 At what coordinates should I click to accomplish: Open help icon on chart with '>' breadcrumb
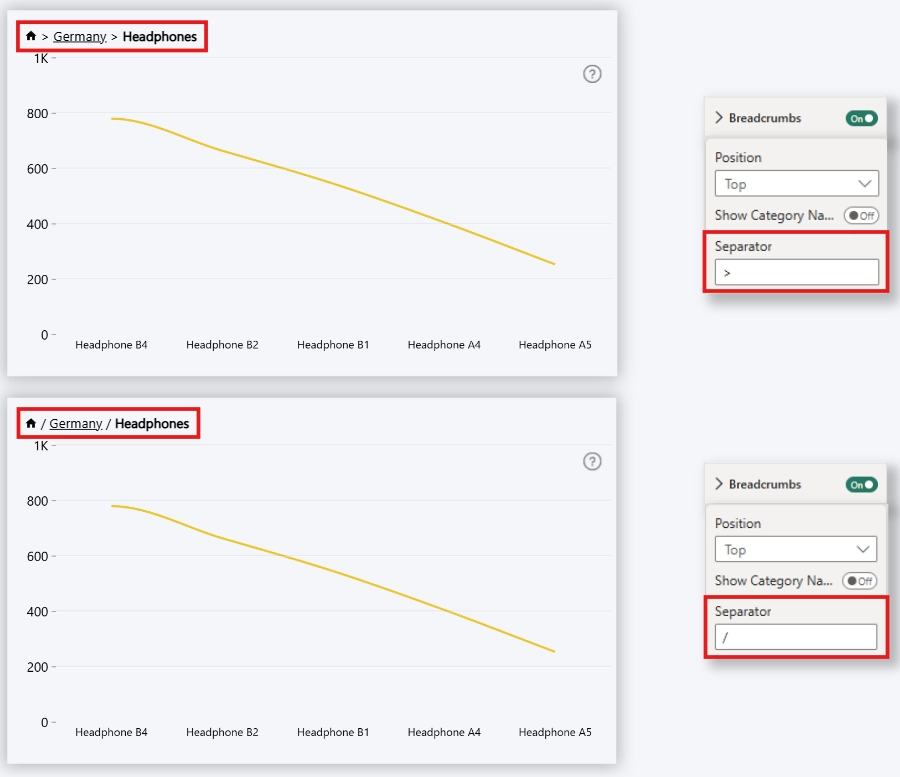[x=592, y=74]
